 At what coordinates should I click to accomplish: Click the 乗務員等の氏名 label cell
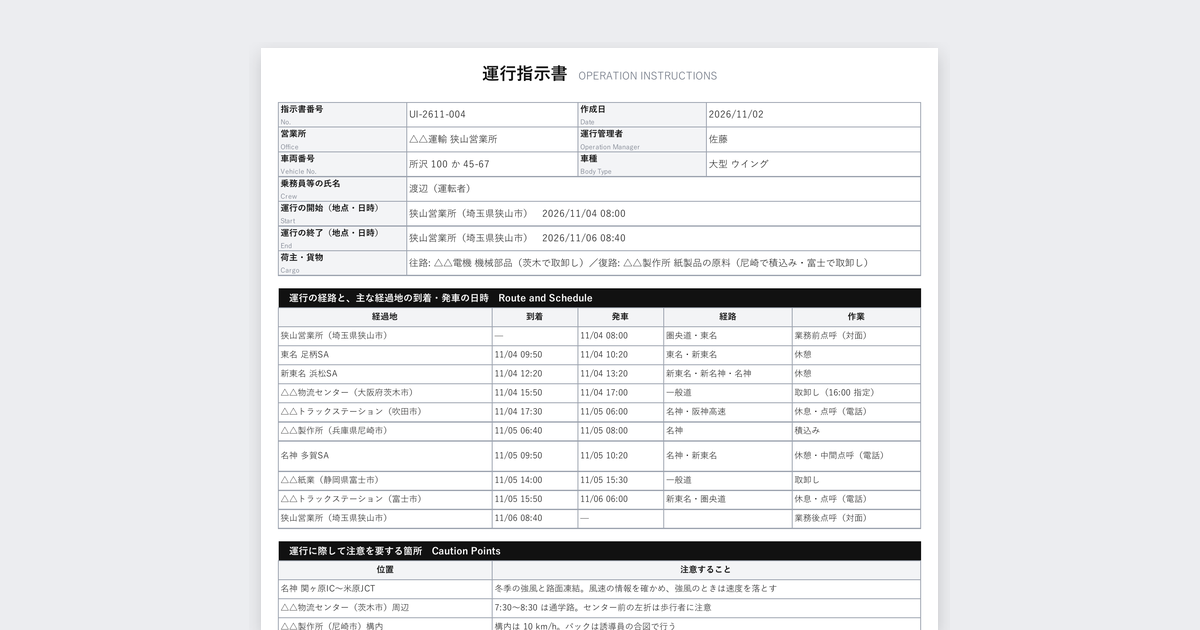(x=342, y=188)
